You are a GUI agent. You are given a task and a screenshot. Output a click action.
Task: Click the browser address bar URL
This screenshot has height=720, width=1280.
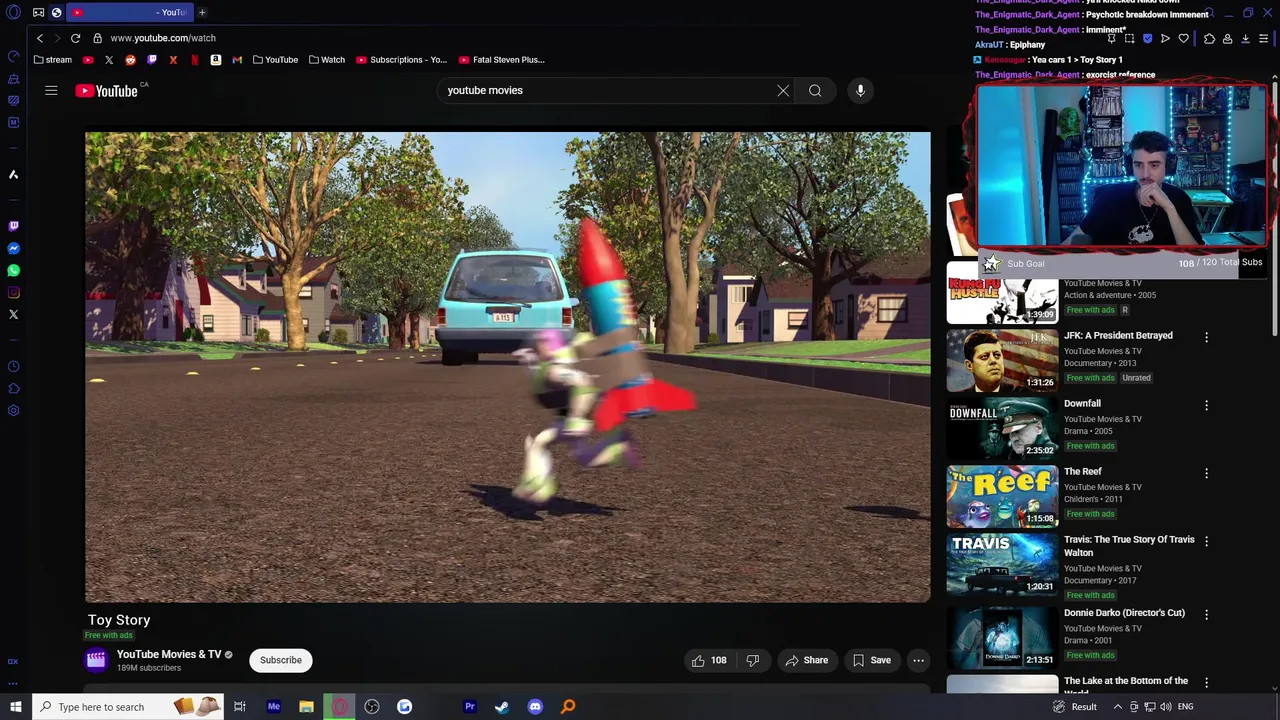pyautogui.click(x=163, y=38)
